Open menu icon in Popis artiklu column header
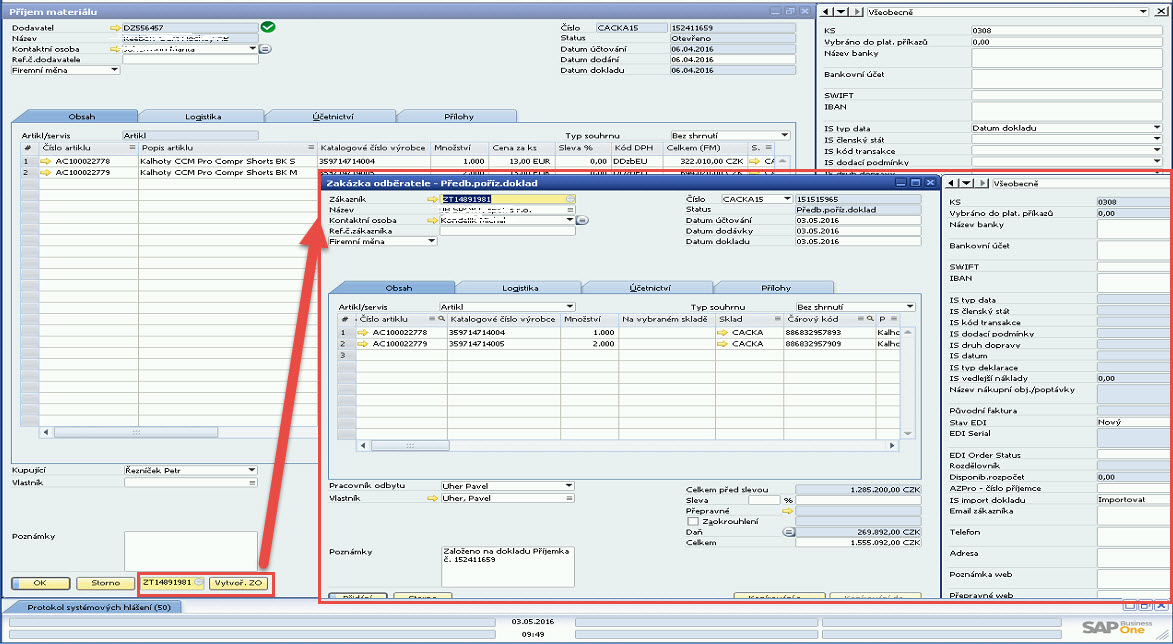The width and height of the screenshot is (1173, 644). coord(311,148)
